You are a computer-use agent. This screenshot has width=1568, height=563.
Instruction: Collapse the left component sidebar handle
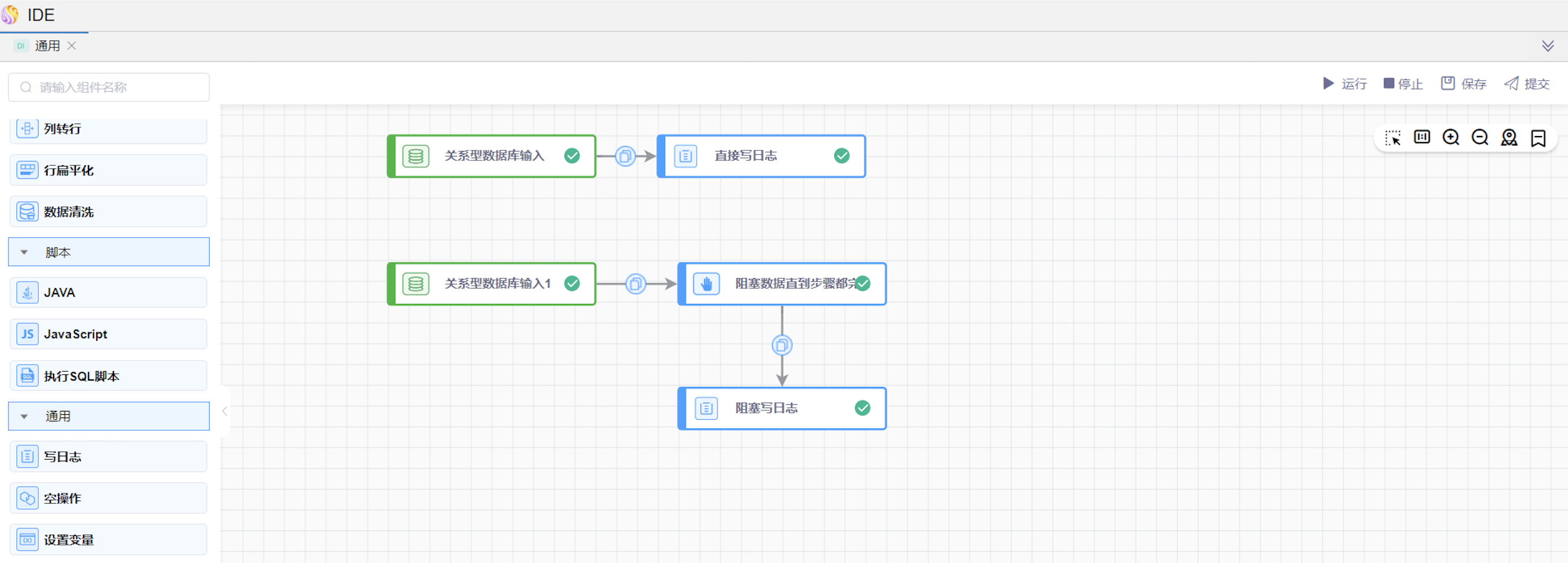[x=224, y=411]
